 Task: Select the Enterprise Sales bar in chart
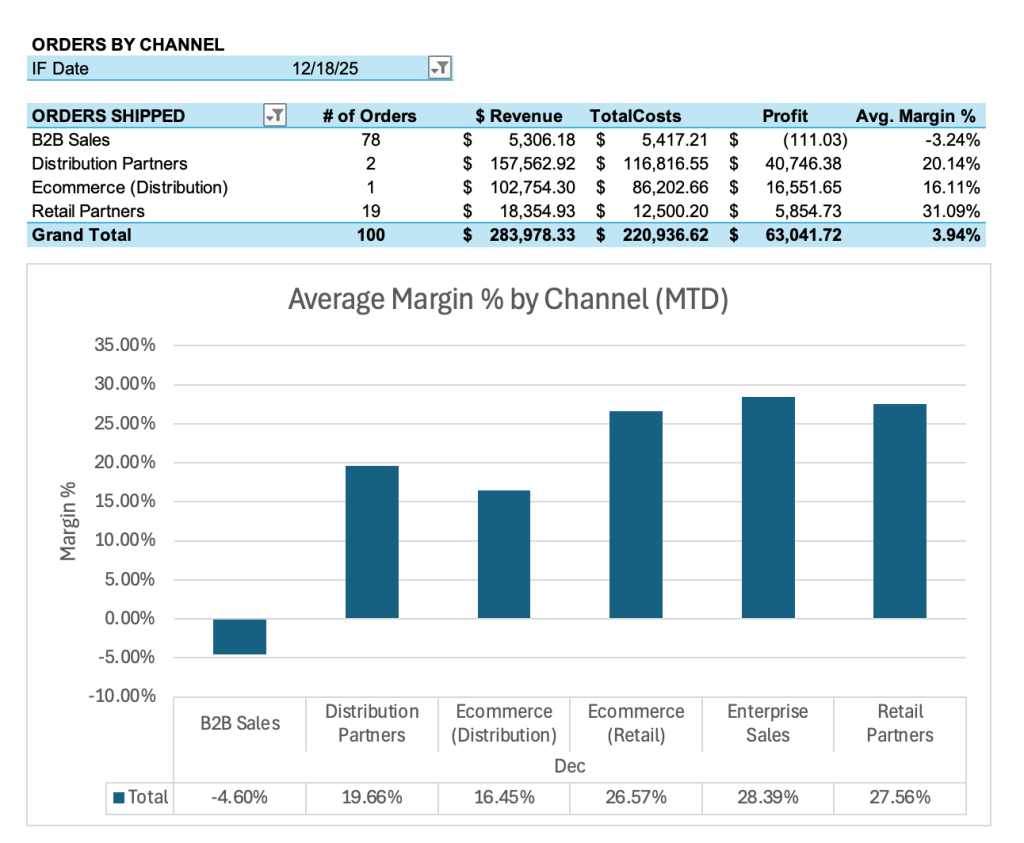(x=767, y=507)
